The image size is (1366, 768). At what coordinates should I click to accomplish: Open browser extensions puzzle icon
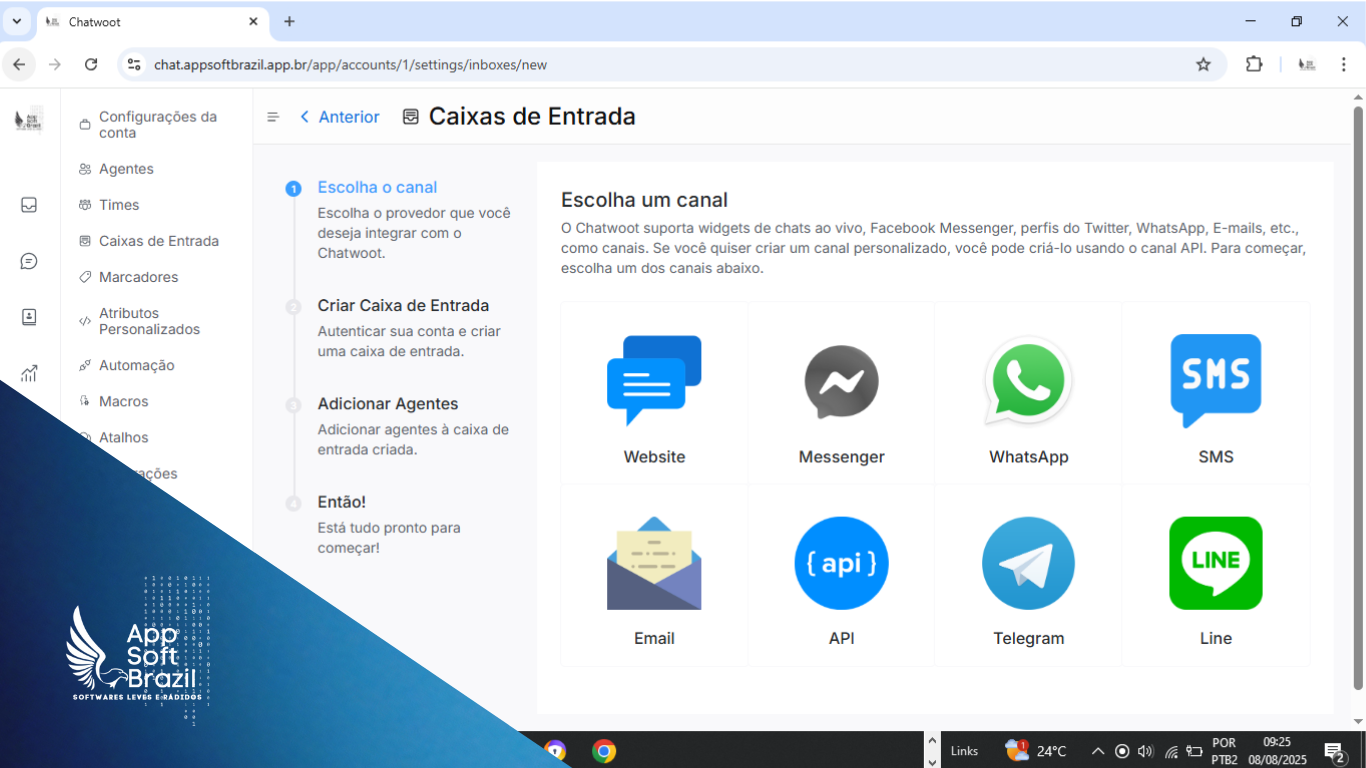click(x=1254, y=64)
